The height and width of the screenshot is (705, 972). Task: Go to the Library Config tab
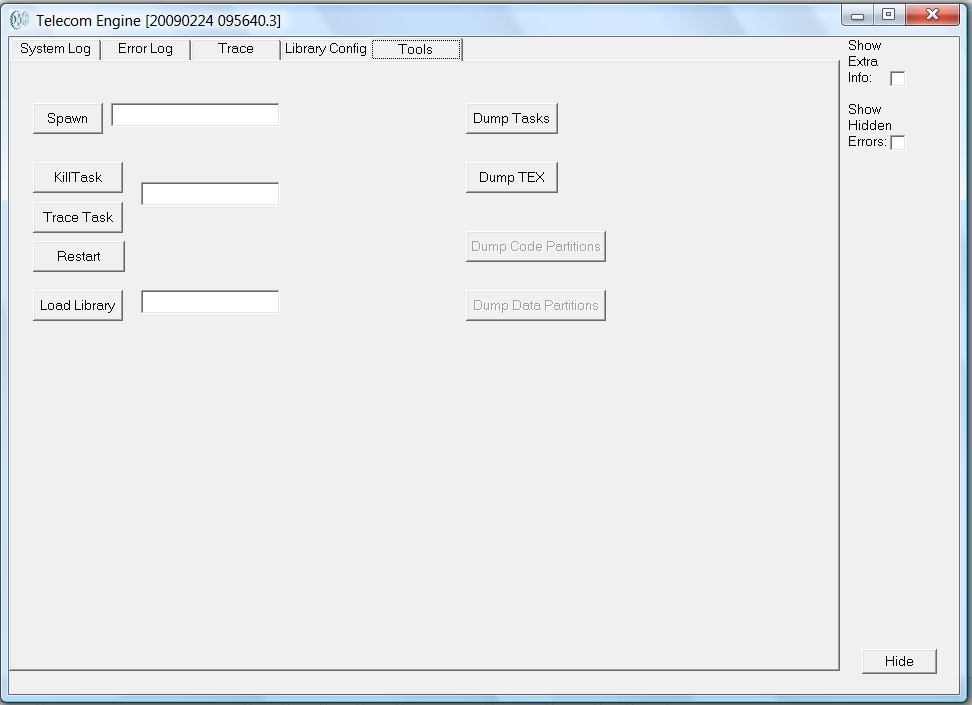(325, 49)
